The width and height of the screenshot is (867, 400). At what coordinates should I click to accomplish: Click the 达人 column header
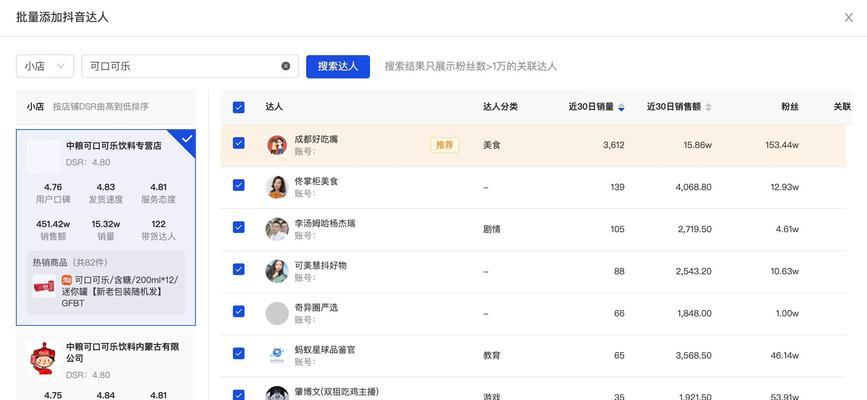[x=274, y=107]
